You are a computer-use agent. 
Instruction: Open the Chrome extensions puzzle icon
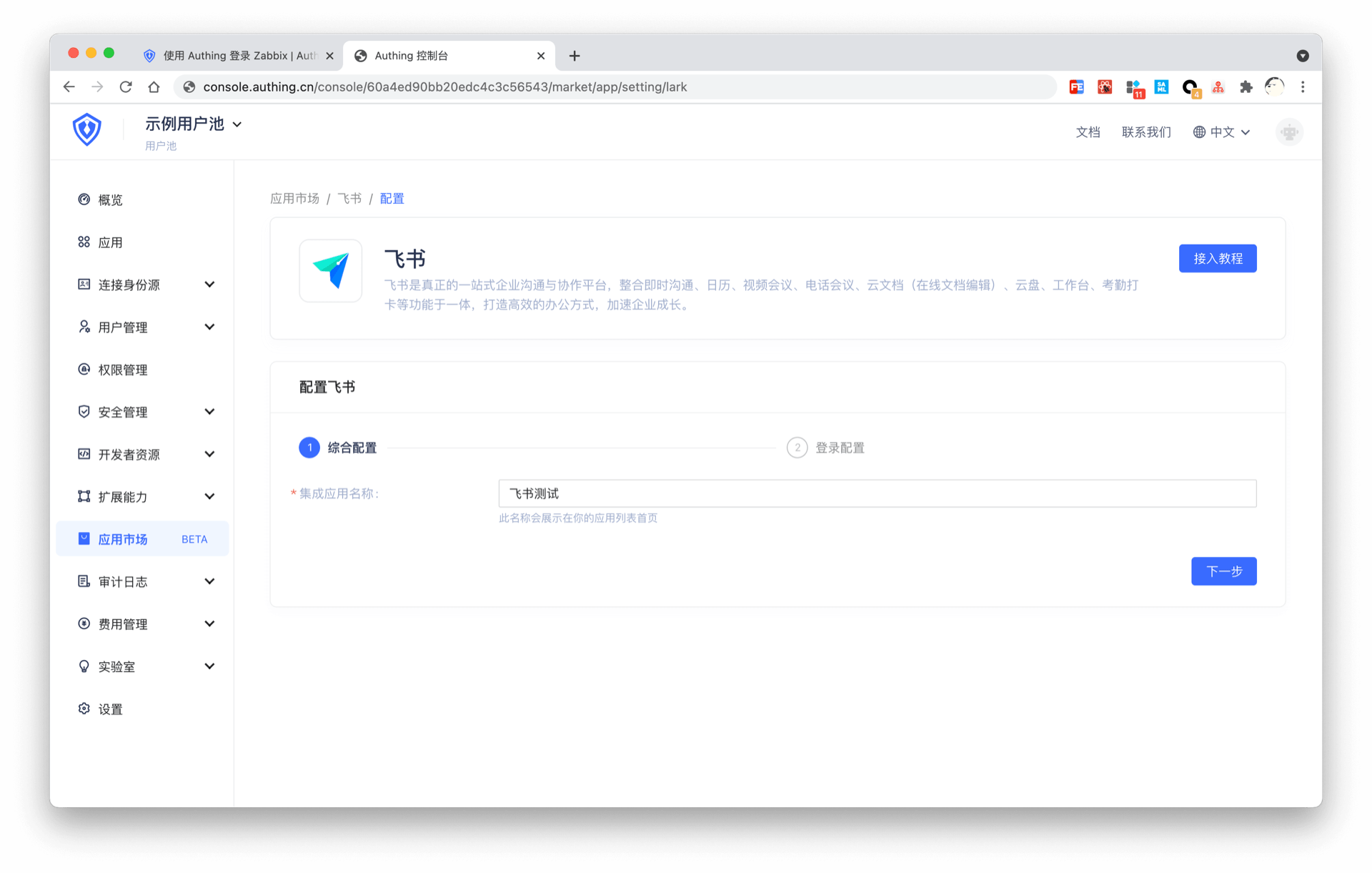1246,87
